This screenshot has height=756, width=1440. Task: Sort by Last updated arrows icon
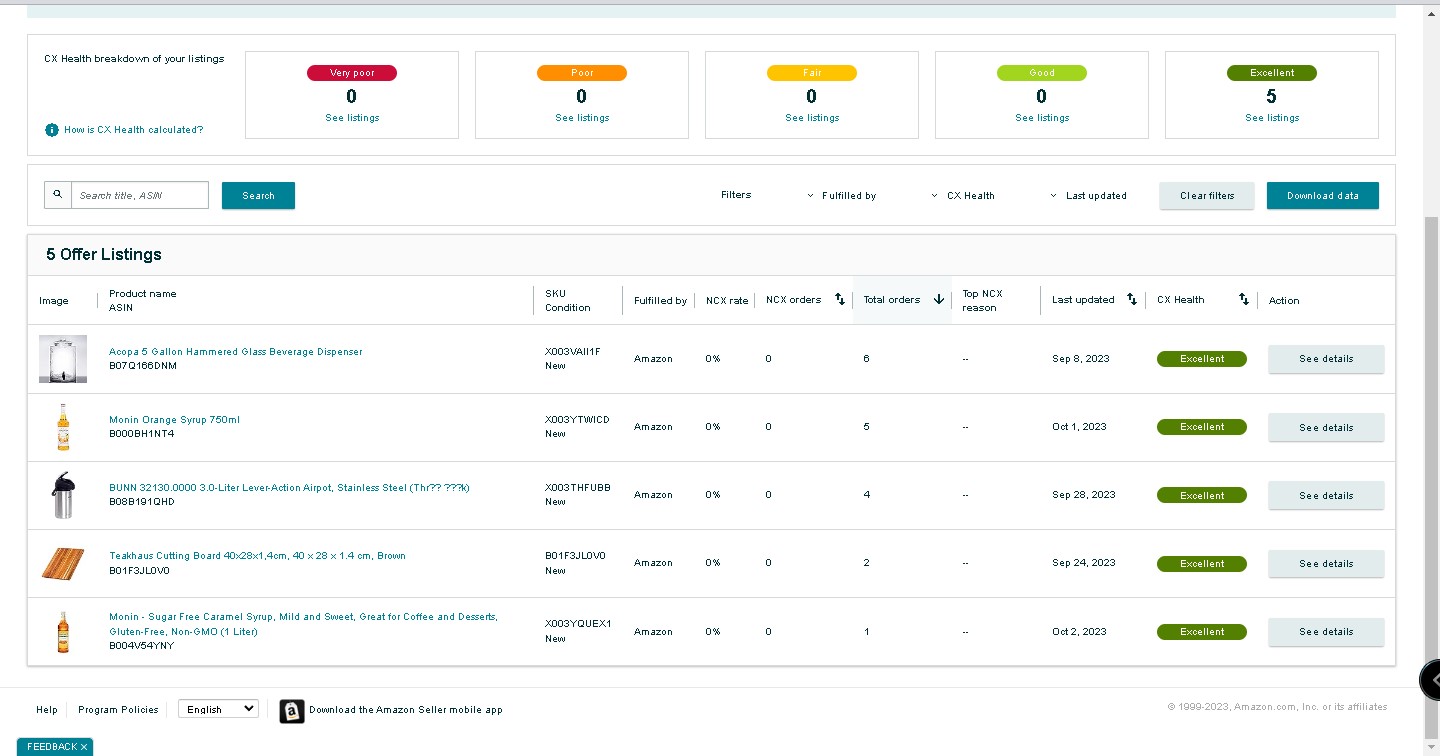point(1132,300)
